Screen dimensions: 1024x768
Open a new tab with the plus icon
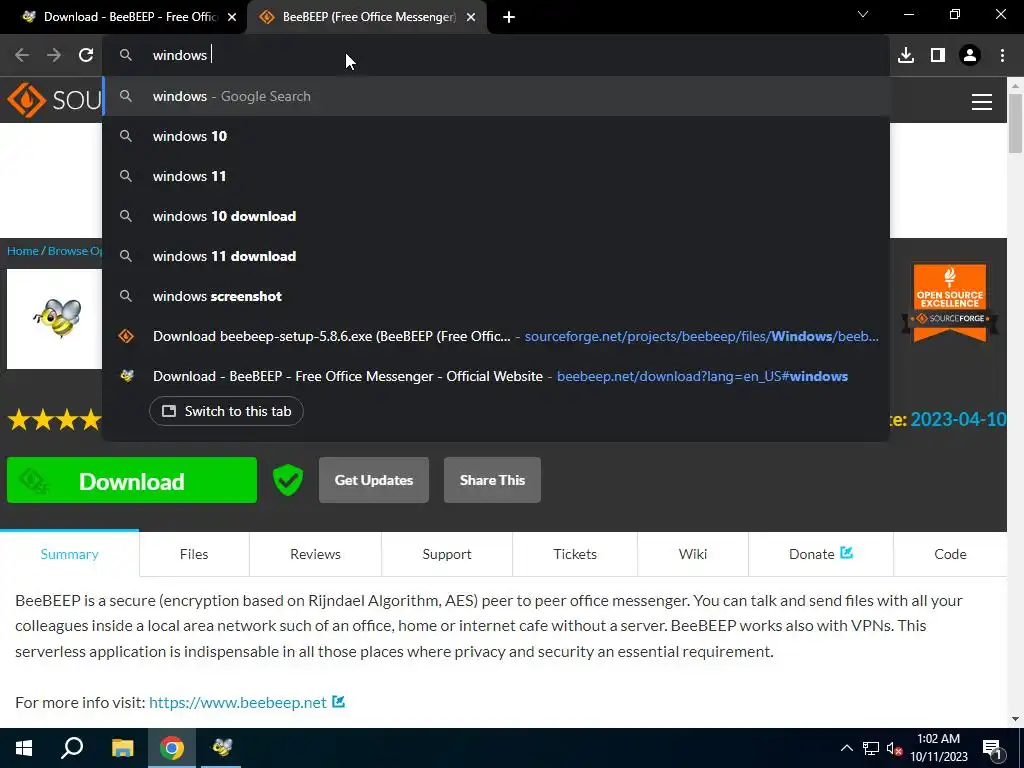tap(509, 18)
